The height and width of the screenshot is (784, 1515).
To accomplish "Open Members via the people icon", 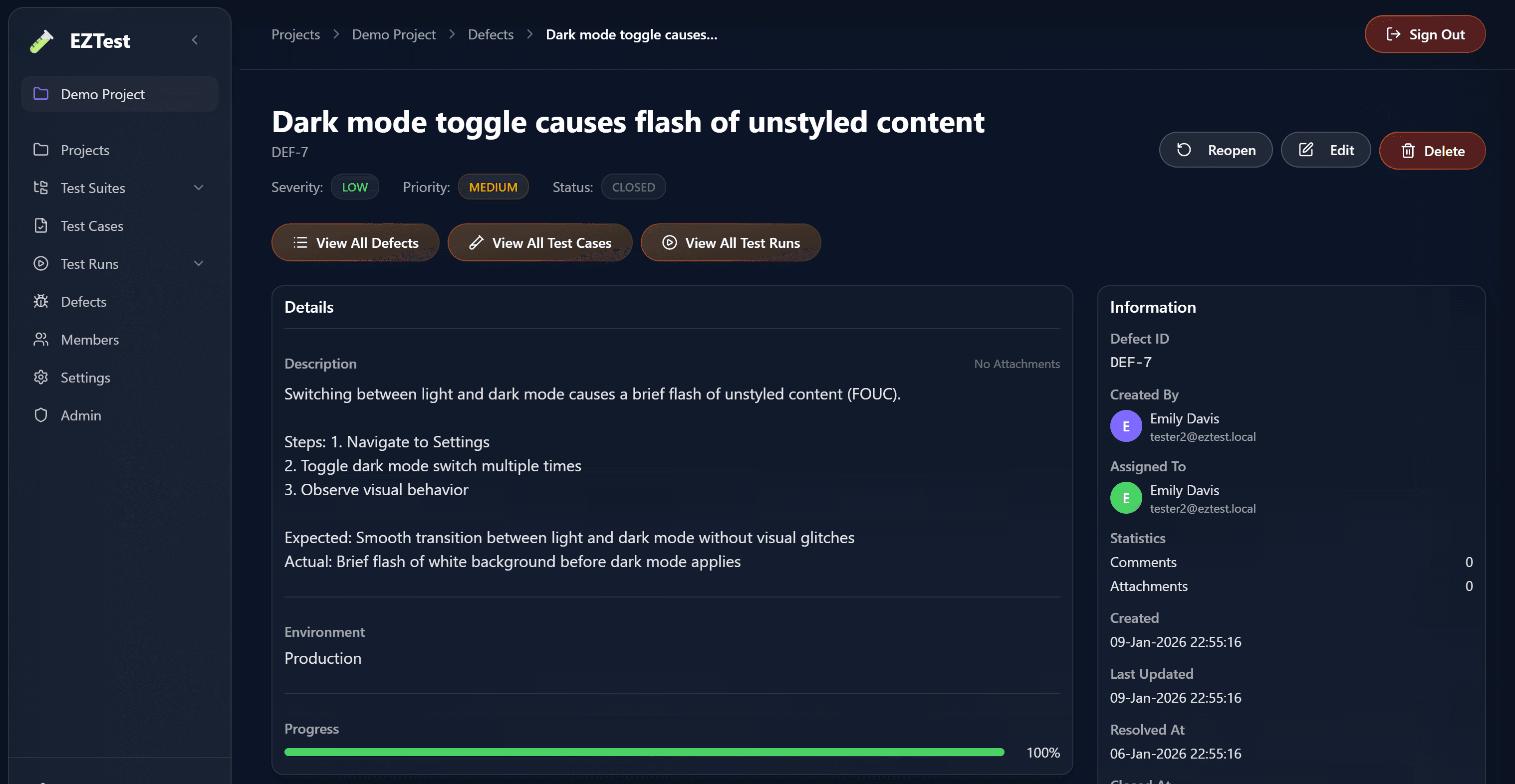I will coord(40,339).
